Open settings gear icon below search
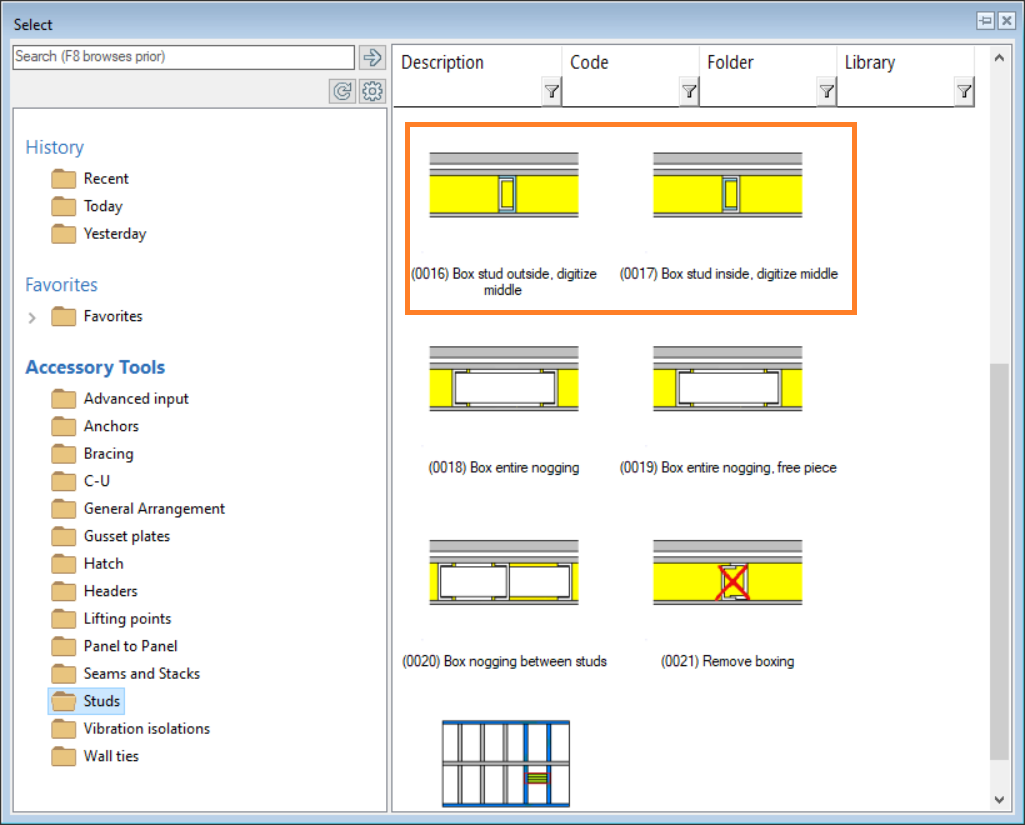Screen dimensions: 1025x825 (372, 92)
